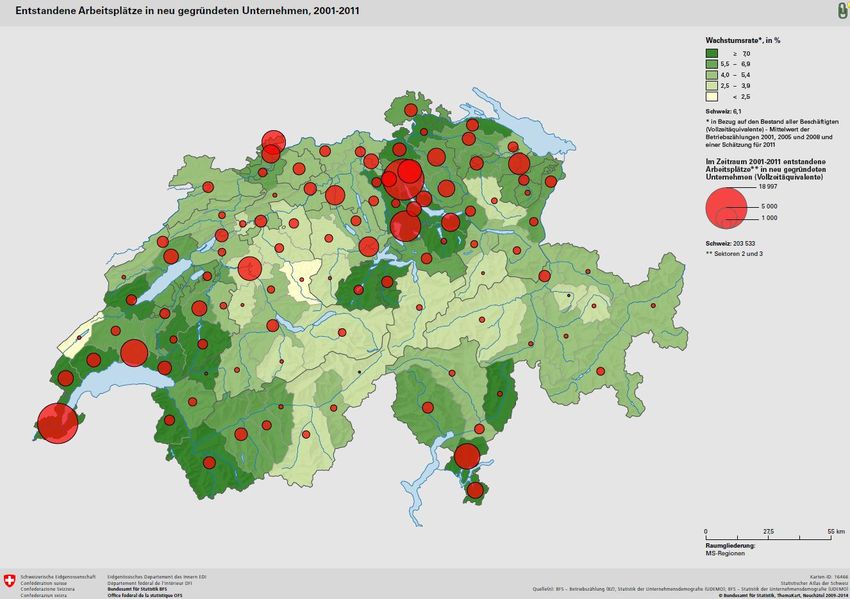Select the 4,0 – 5,4 legend swatch
850x599 pixels.
coord(712,75)
